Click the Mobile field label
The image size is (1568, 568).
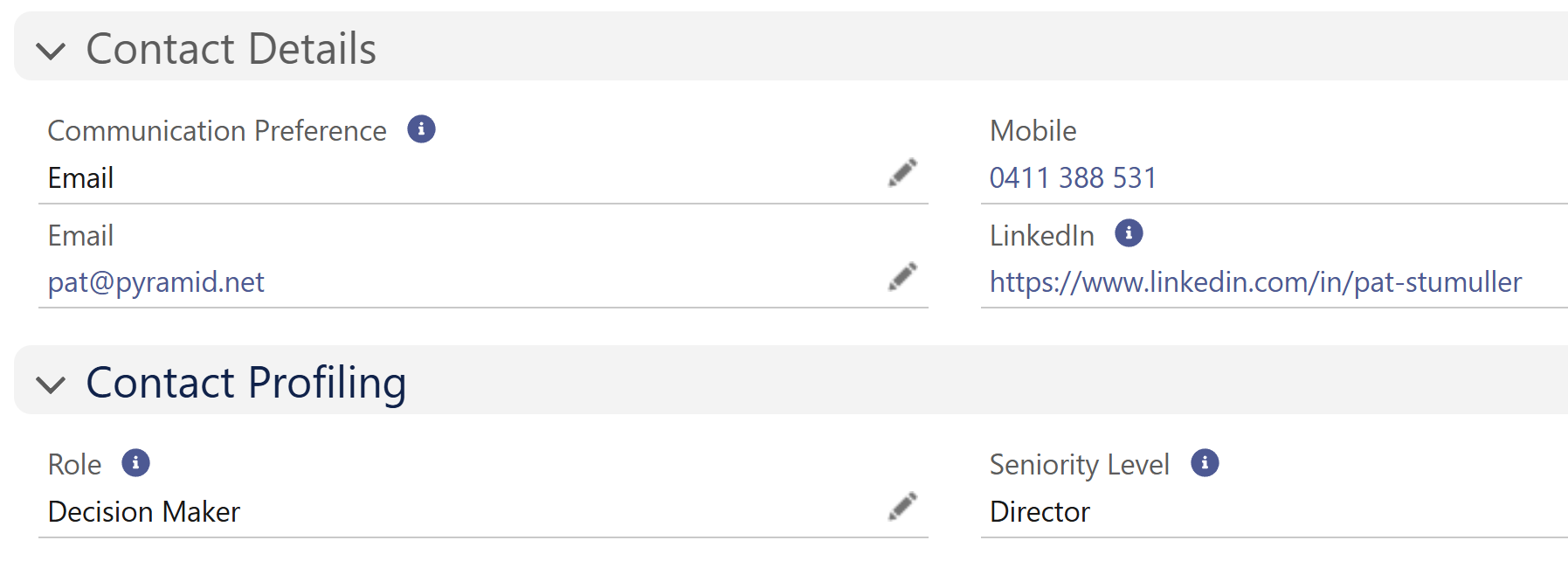1033,131
